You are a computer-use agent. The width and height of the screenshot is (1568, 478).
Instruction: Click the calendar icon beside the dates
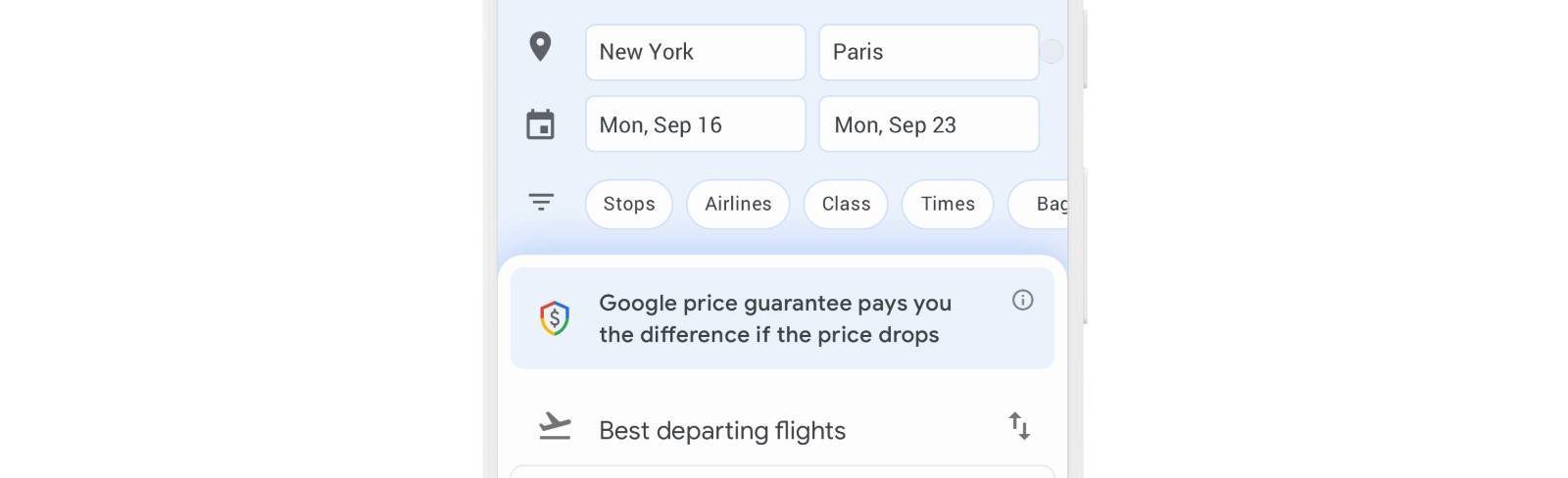[540, 124]
